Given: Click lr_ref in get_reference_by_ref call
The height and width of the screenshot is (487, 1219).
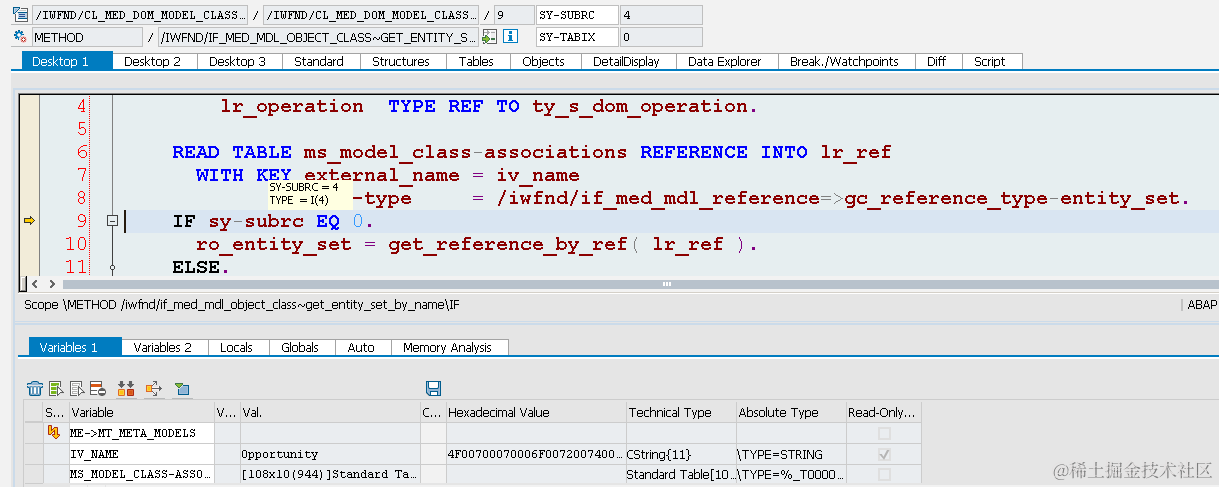Looking at the screenshot, I should (688, 244).
